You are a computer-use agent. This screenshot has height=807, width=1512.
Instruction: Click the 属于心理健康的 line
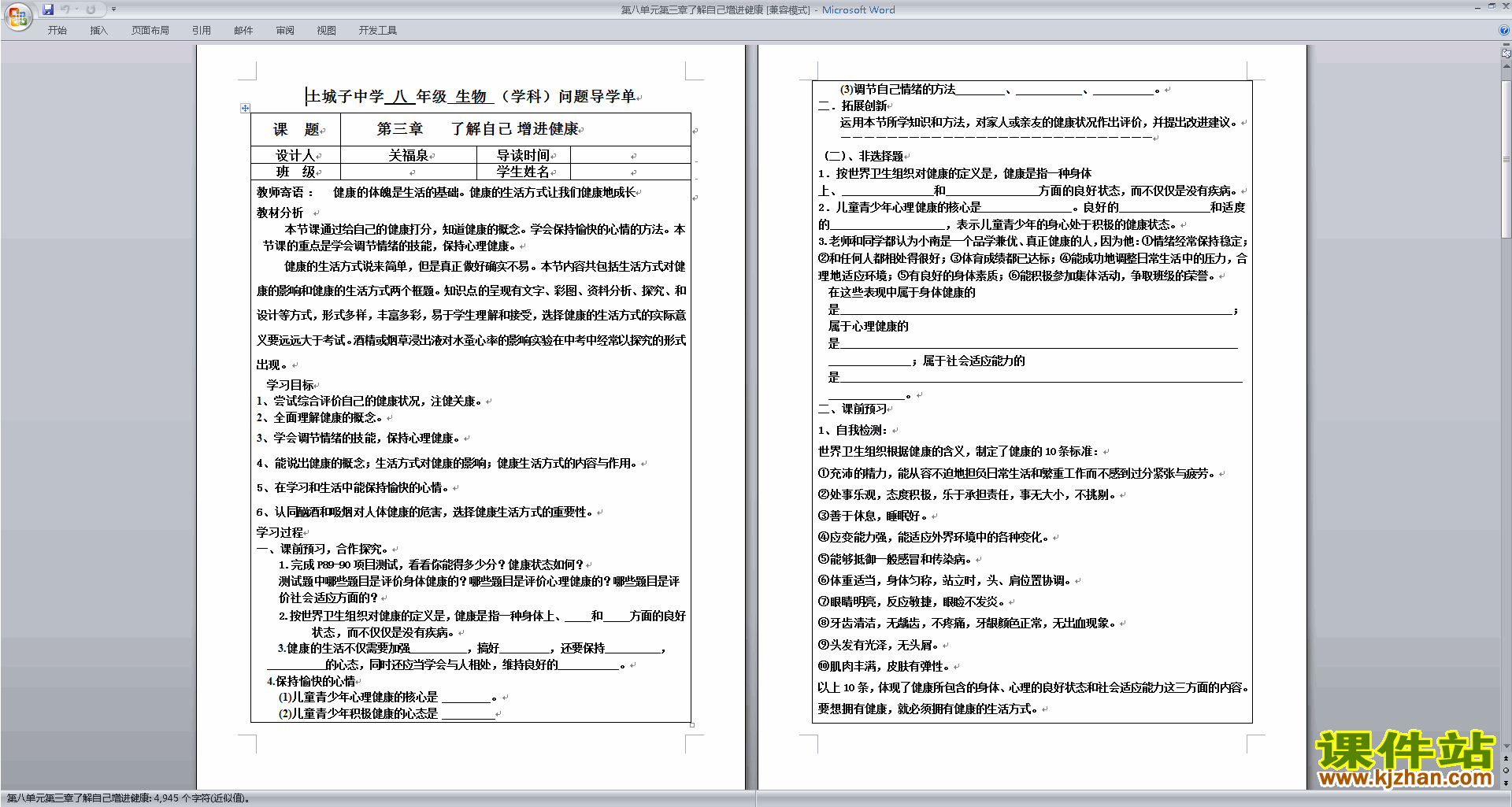click(x=868, y=326)
